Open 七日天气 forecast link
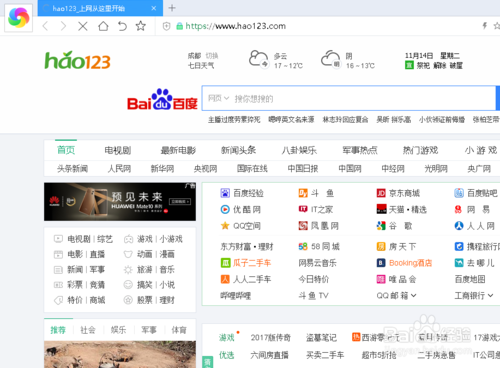The height and width of the screenshot is (368, 500). click(x=201, y=65)
